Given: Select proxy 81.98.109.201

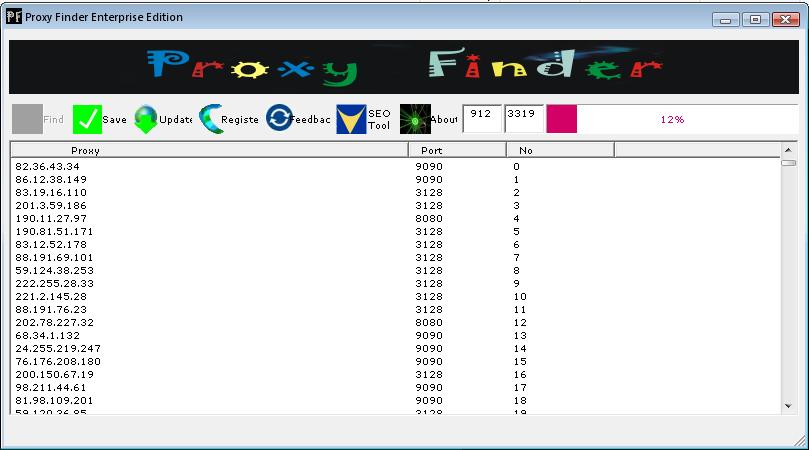Looking at the screenshot, I should pos(54,400).
